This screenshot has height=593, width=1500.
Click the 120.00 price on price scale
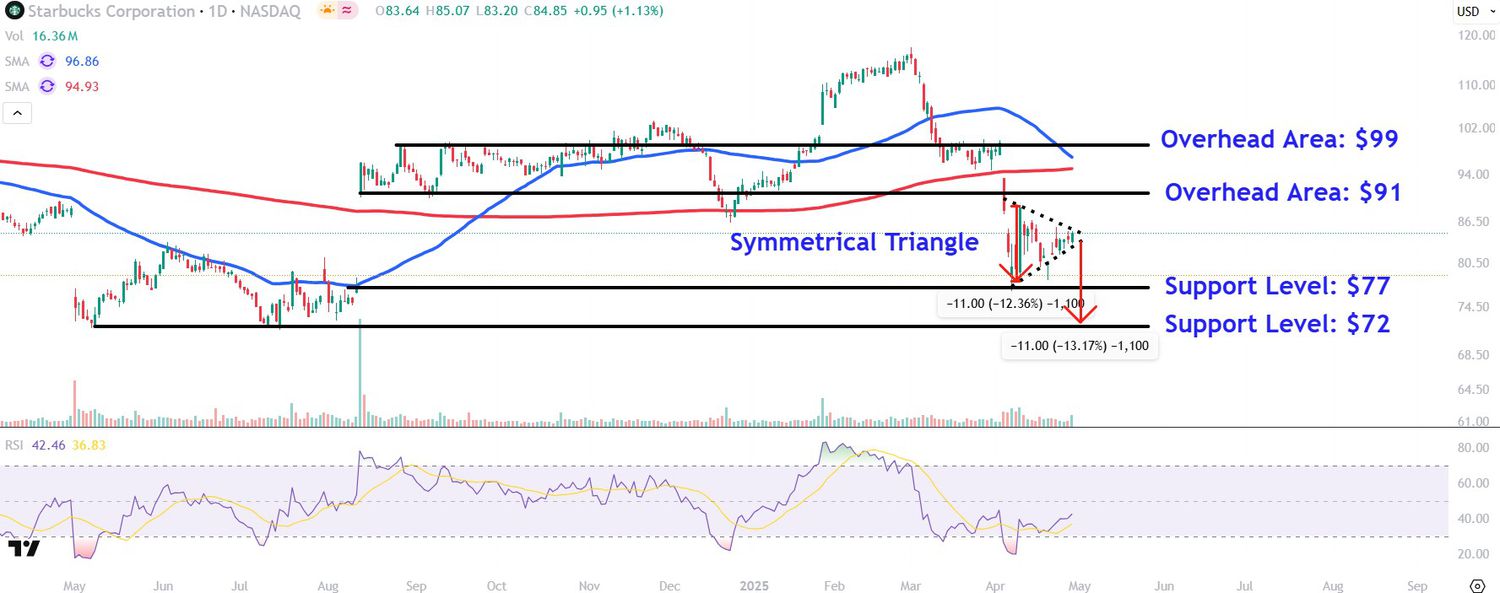(x=1475, y=35)
